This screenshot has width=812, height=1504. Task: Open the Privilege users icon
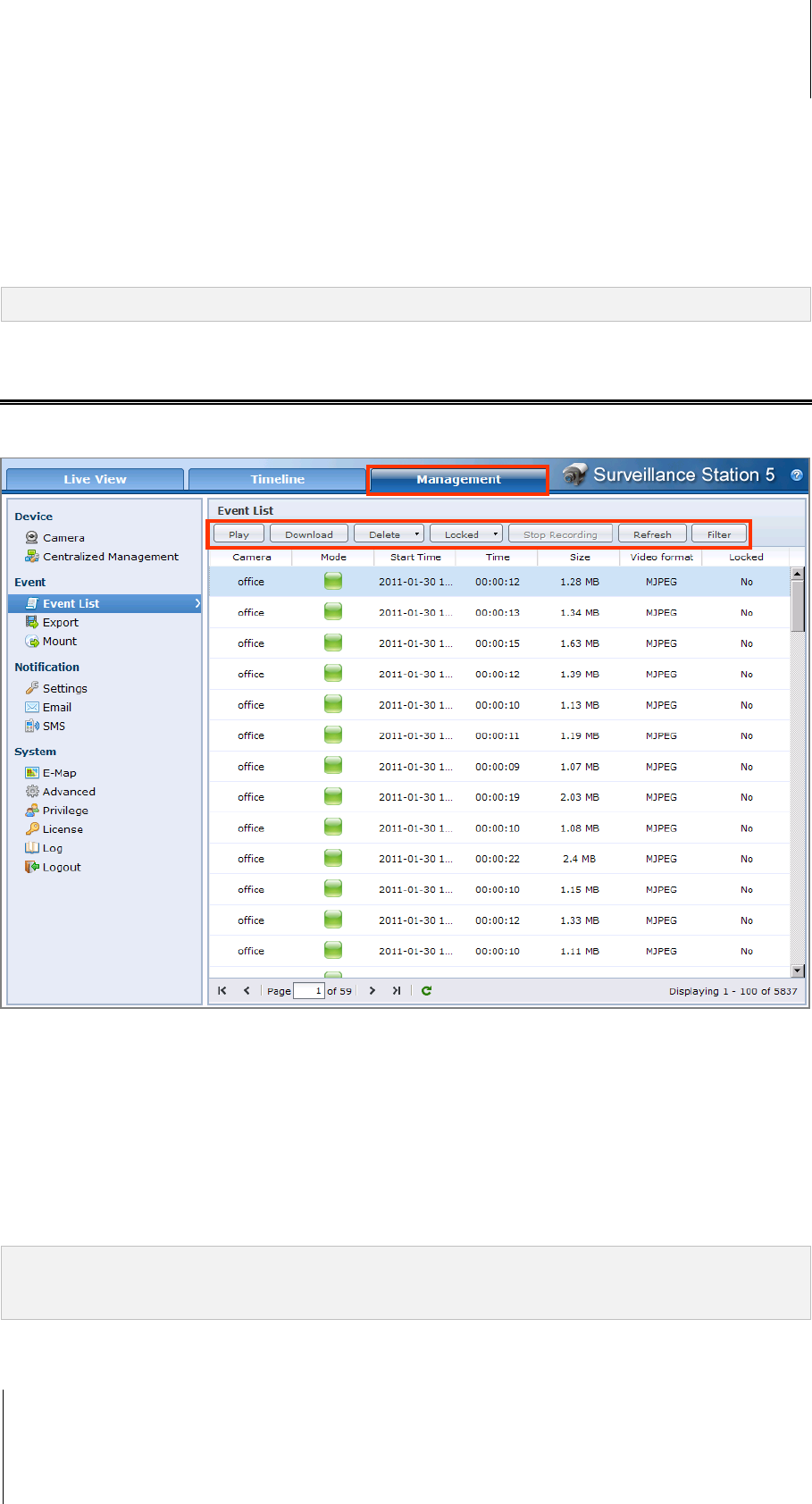click(32, 811)
